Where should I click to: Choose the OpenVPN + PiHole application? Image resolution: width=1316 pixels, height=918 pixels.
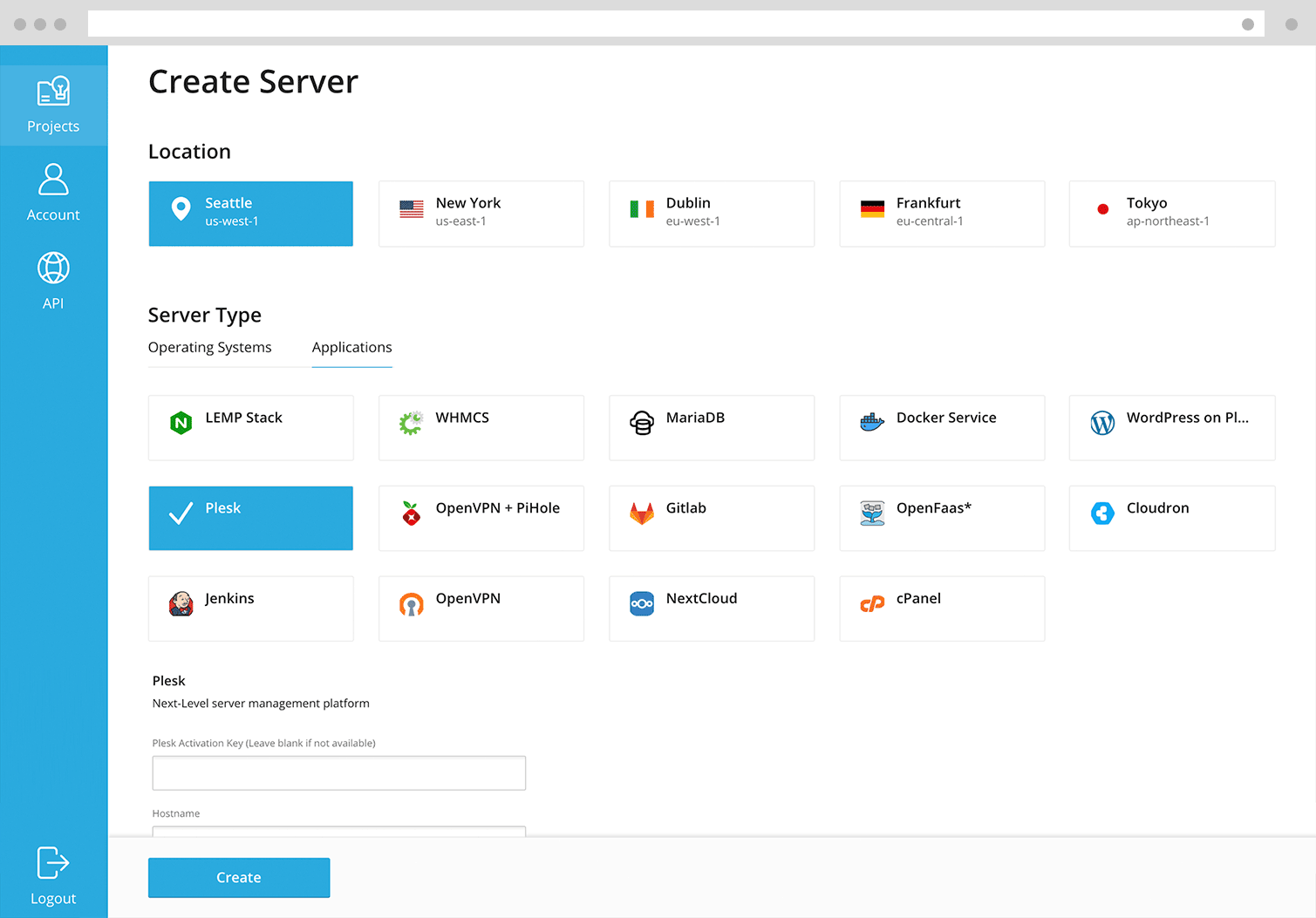481,518
